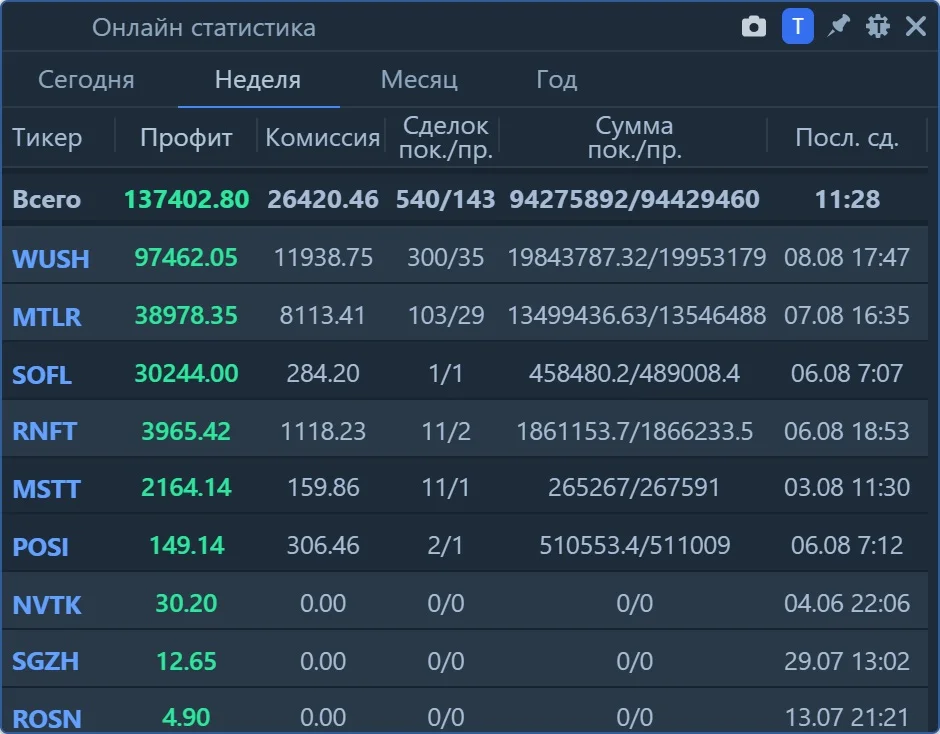Sort by the Тикер column header

(x=47, y=137)
